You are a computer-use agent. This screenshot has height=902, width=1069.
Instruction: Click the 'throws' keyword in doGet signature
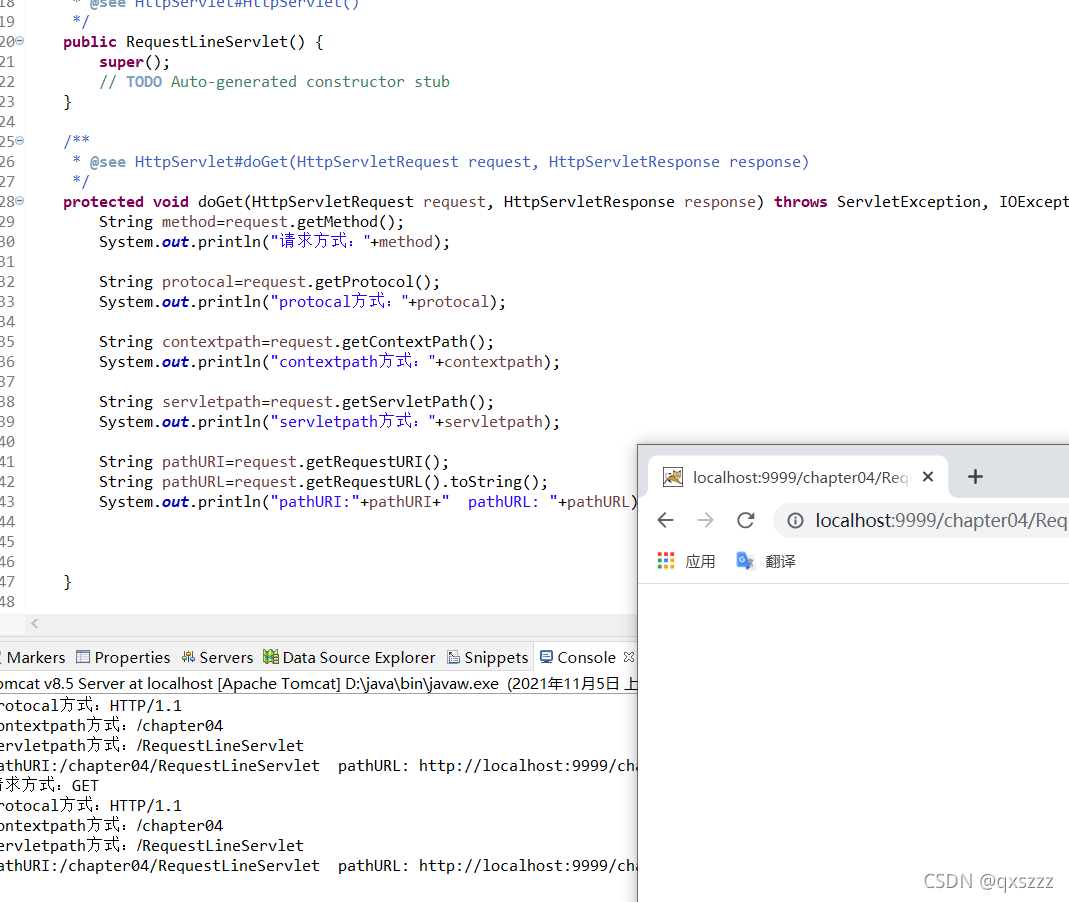800,202
